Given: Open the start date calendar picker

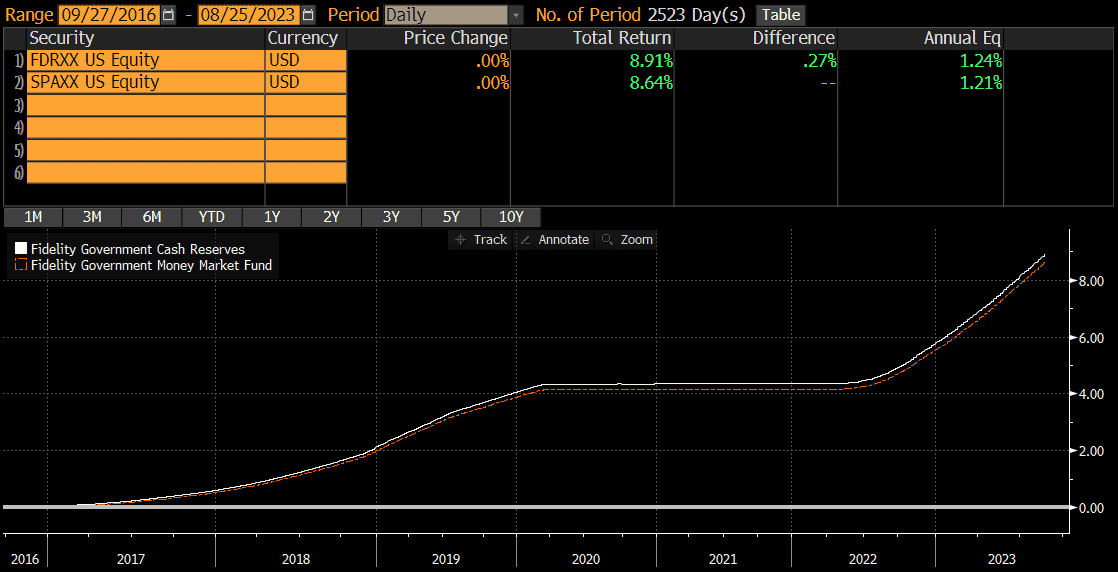Looking at the screenshot, I should [168, 15].
